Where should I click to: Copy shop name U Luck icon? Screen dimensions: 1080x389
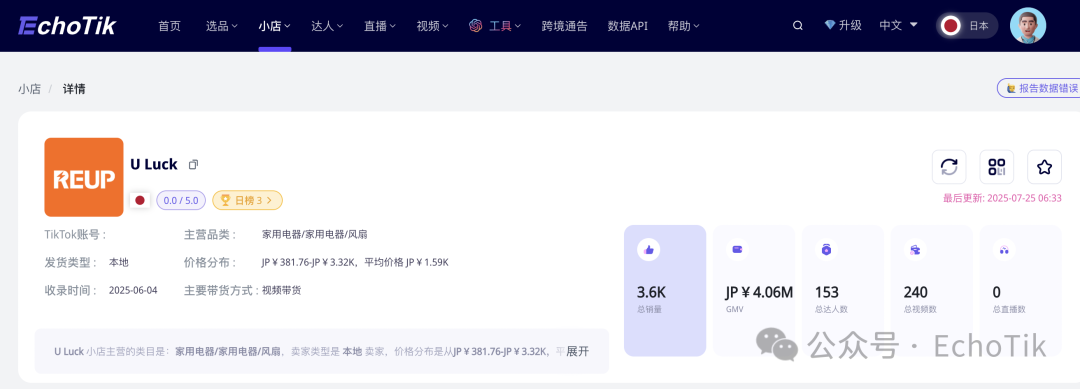(194, 165)
